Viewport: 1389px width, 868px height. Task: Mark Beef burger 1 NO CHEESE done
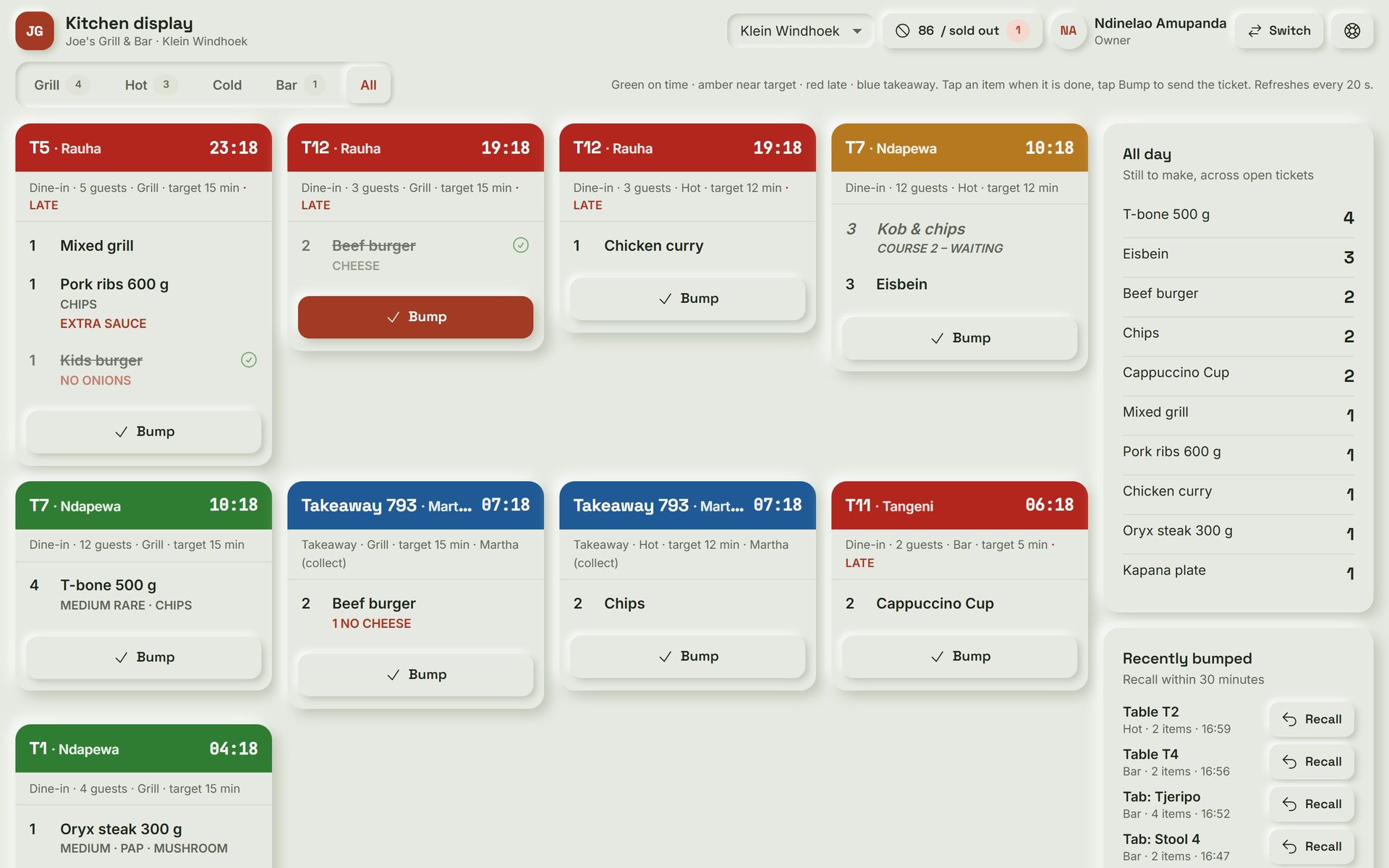[x=415, y=612]
